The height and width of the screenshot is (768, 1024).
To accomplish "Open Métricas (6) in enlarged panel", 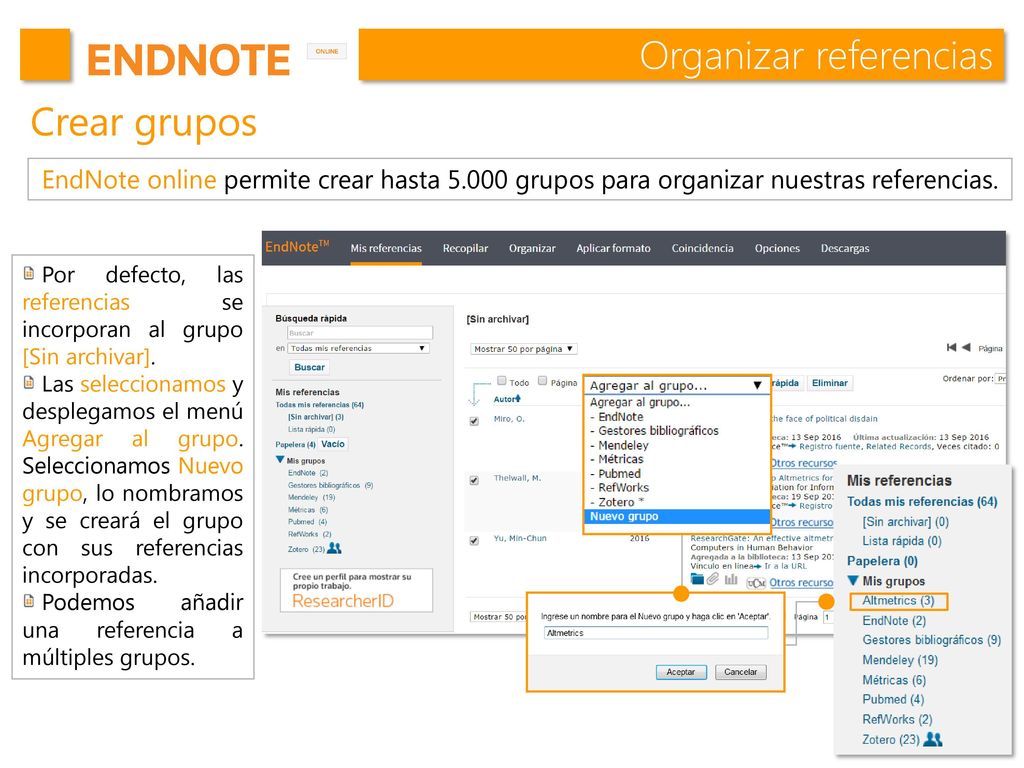I will [894, 680].
